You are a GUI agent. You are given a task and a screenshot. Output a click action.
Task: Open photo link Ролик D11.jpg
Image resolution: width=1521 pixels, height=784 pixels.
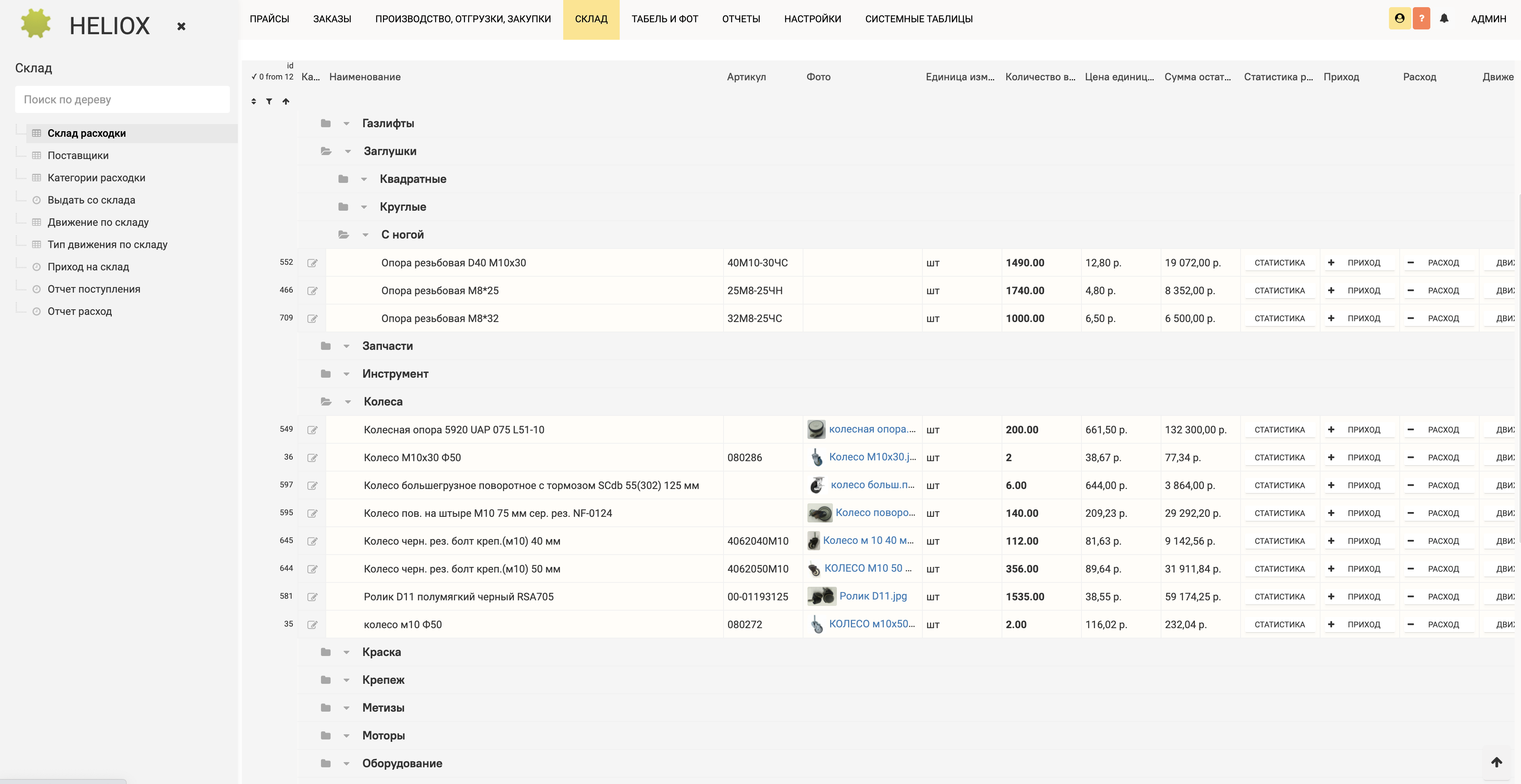873,596
